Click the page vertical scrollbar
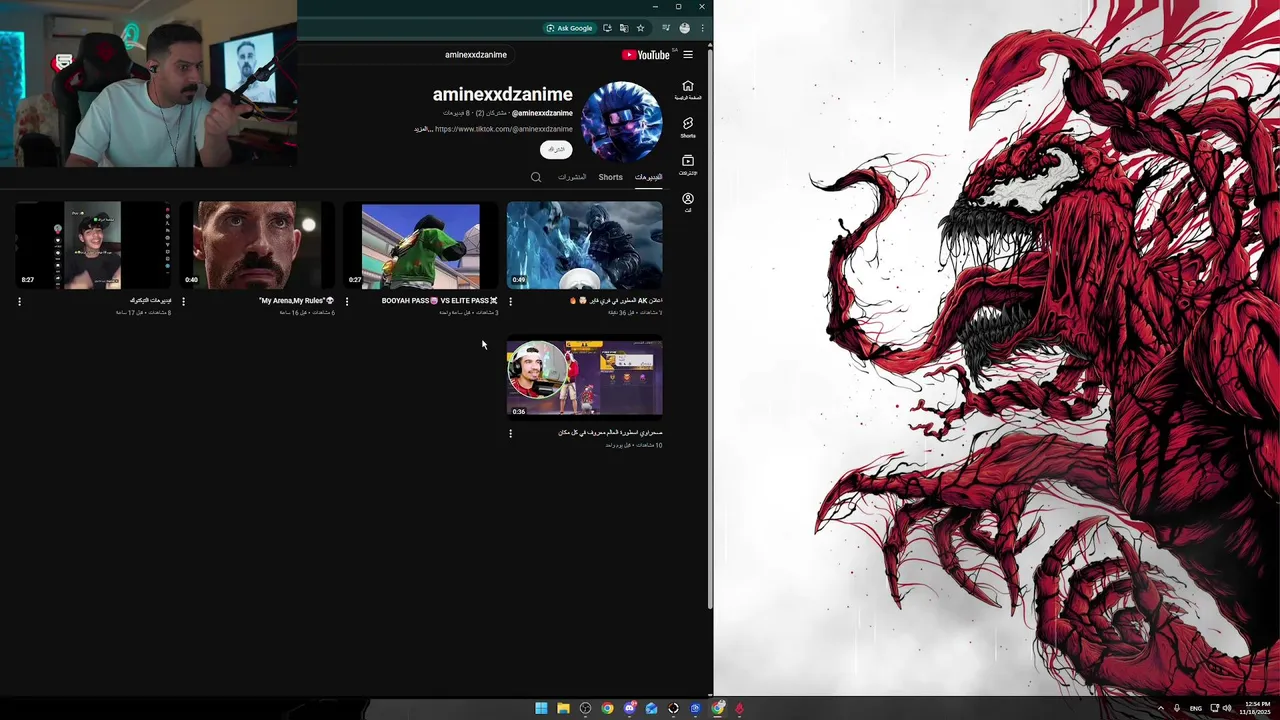The image size is (1280, 720). point(710,328)
